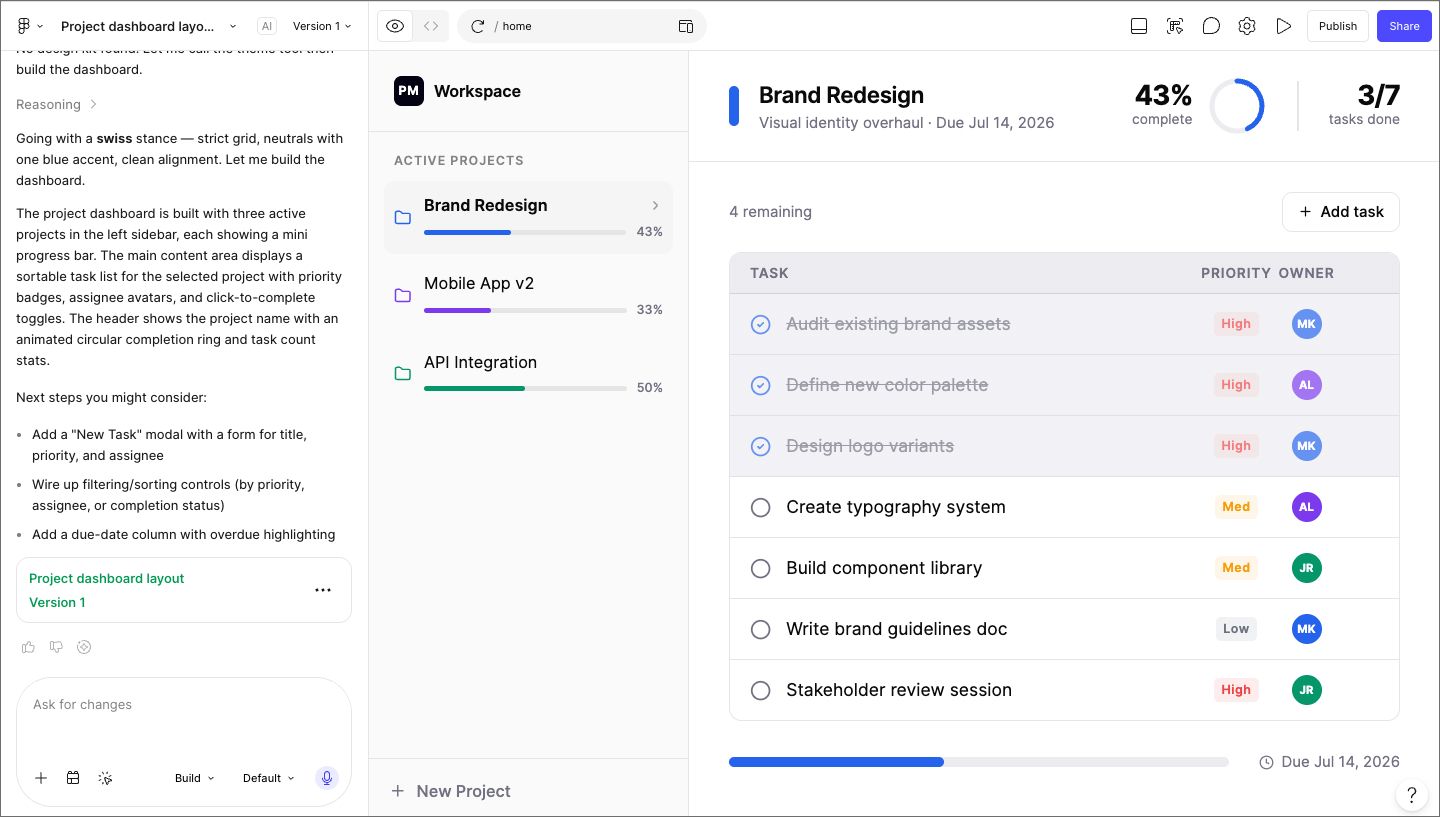Image resolution: width=1440 pixels, height=817 pixels.
Task: Sort by the OWNER column header
Action: (x=1306, y=273)
